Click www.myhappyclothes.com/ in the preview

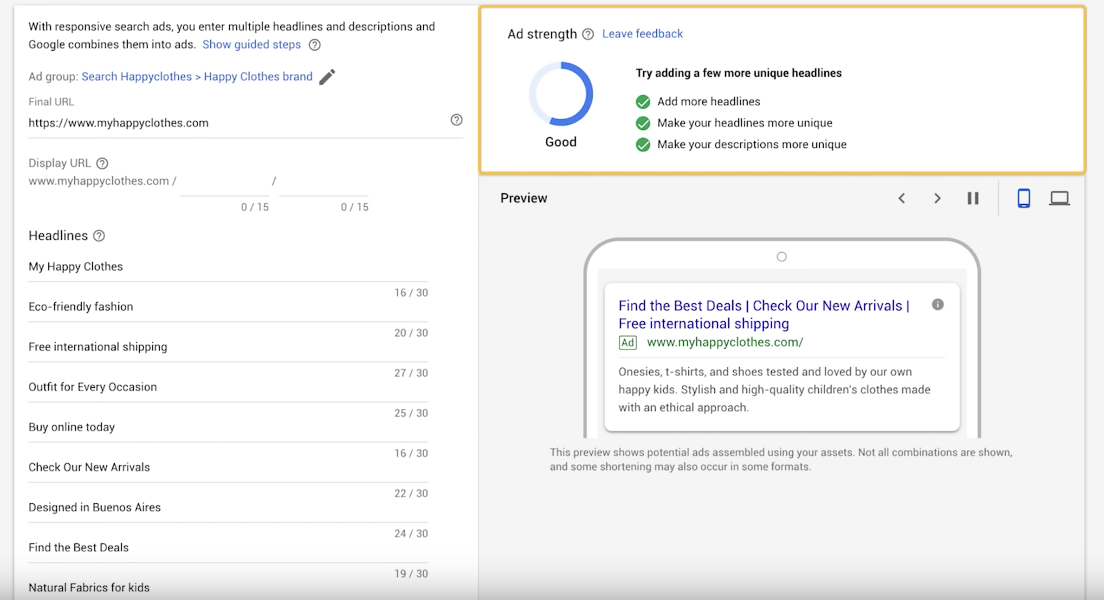[x=724, y=342]
